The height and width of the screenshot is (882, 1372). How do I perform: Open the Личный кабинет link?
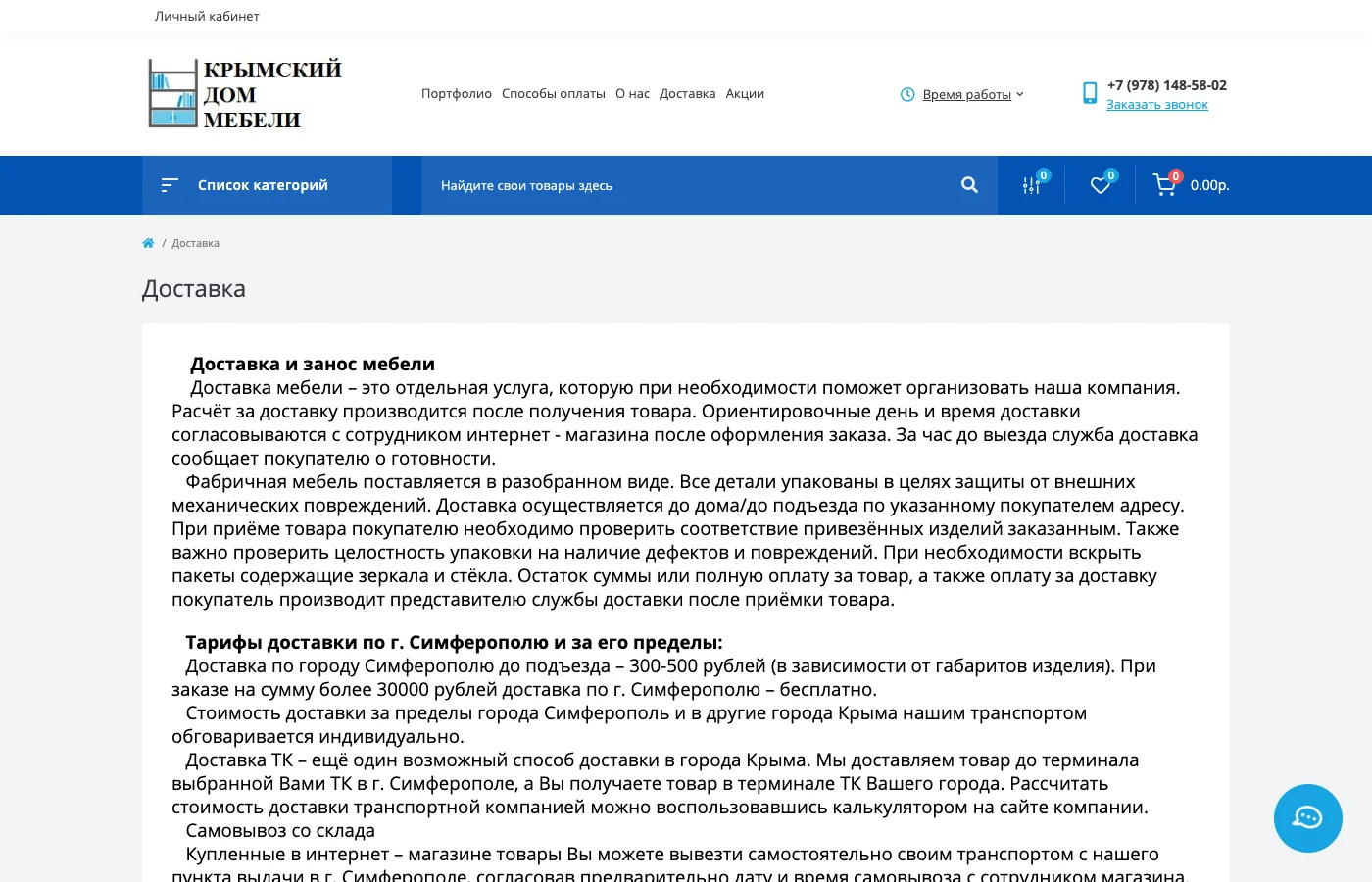[207, 16]
